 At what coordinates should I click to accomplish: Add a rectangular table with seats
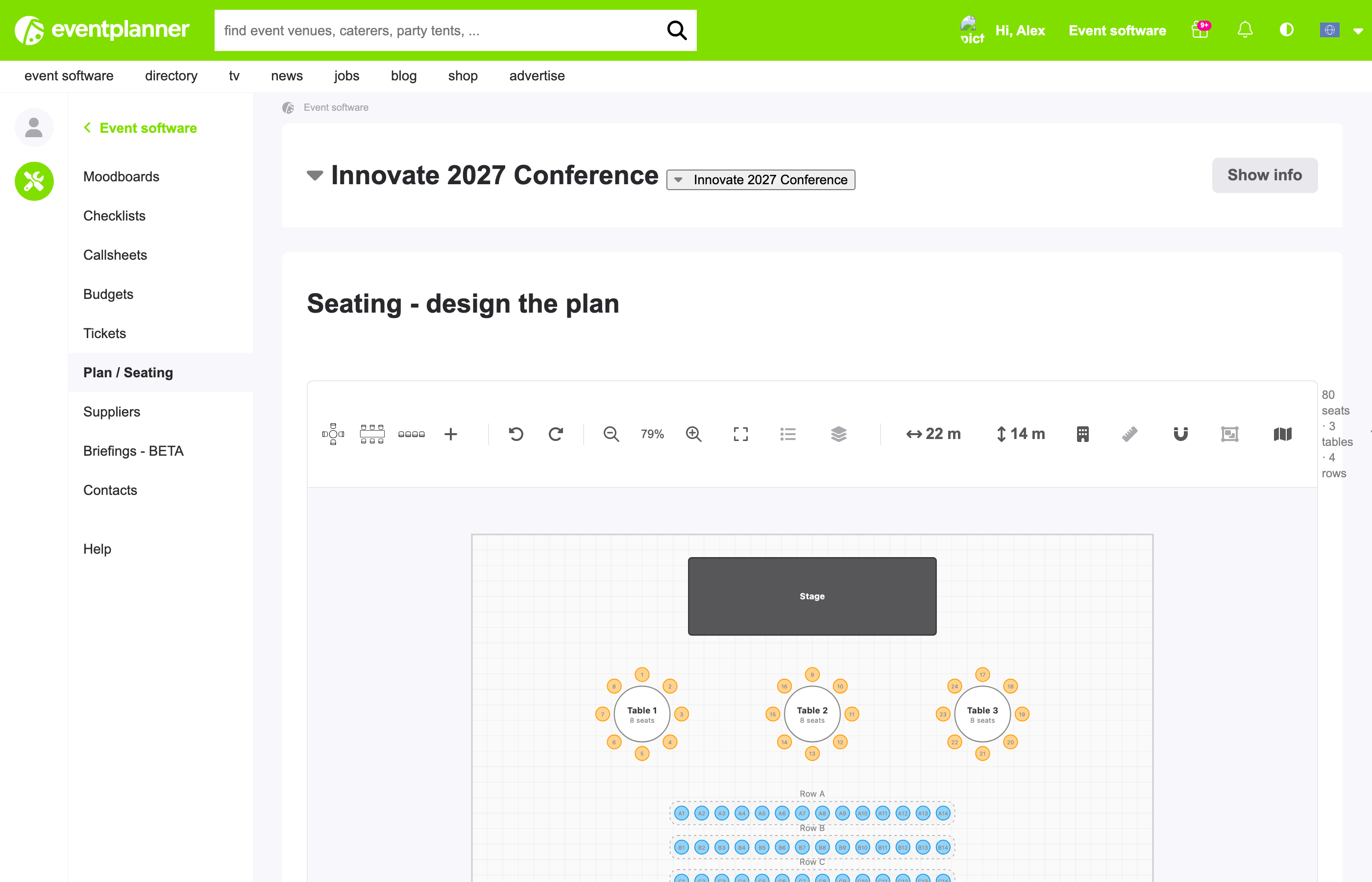click(x=371, y=434)
